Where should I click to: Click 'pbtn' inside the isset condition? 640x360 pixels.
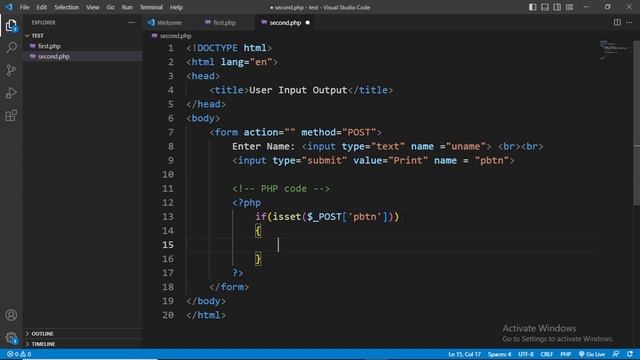(x=364, y=217)
